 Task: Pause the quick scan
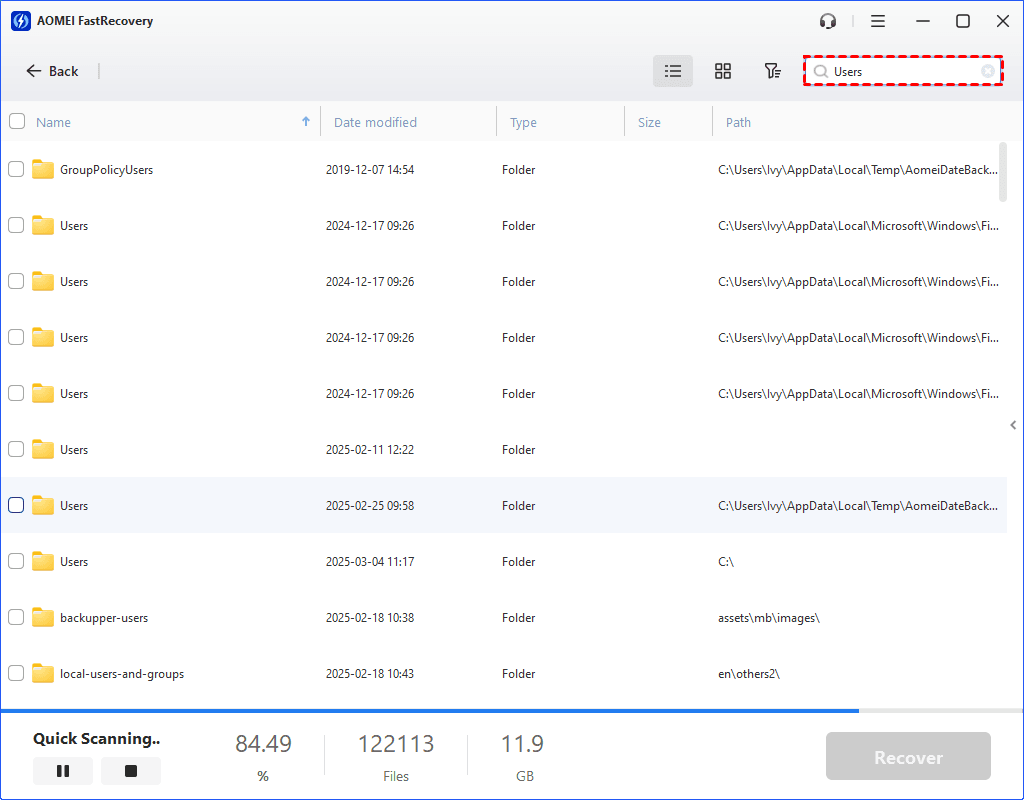(62, 770)
